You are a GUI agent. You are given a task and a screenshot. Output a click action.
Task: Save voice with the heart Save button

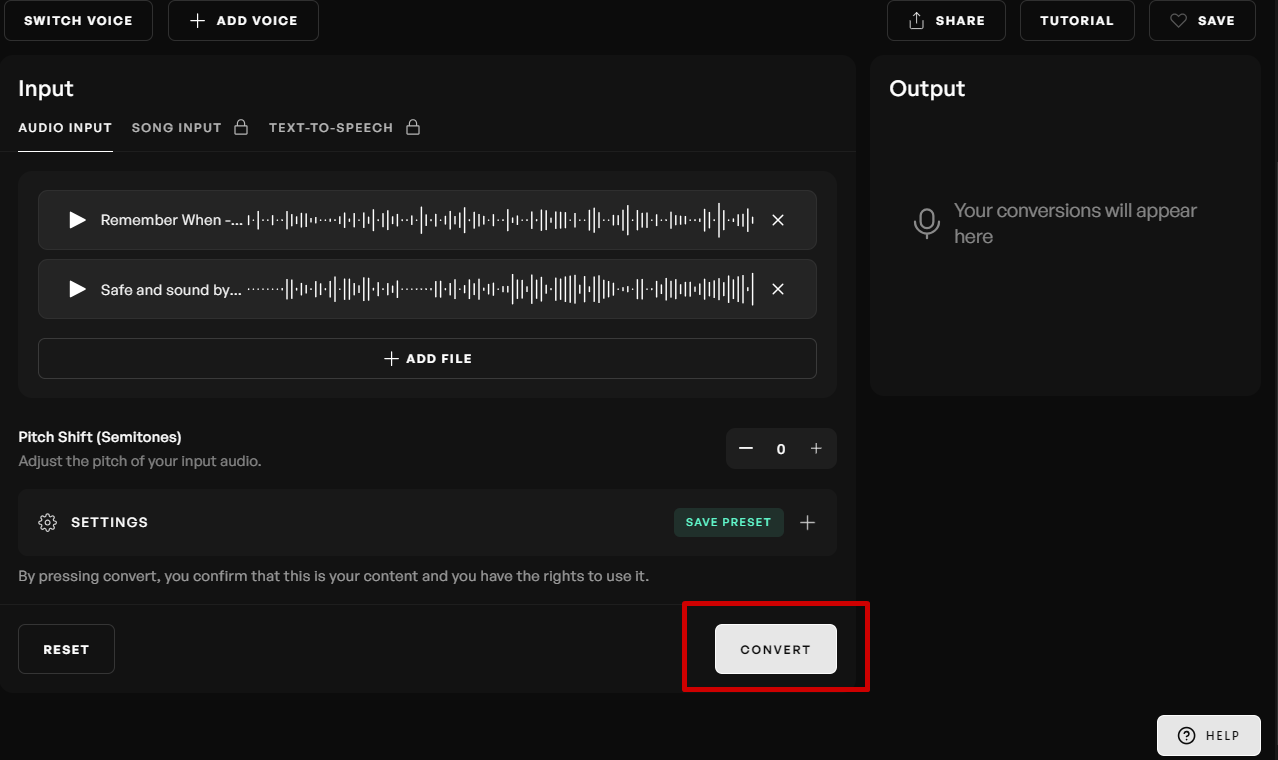coord(1202,21)
